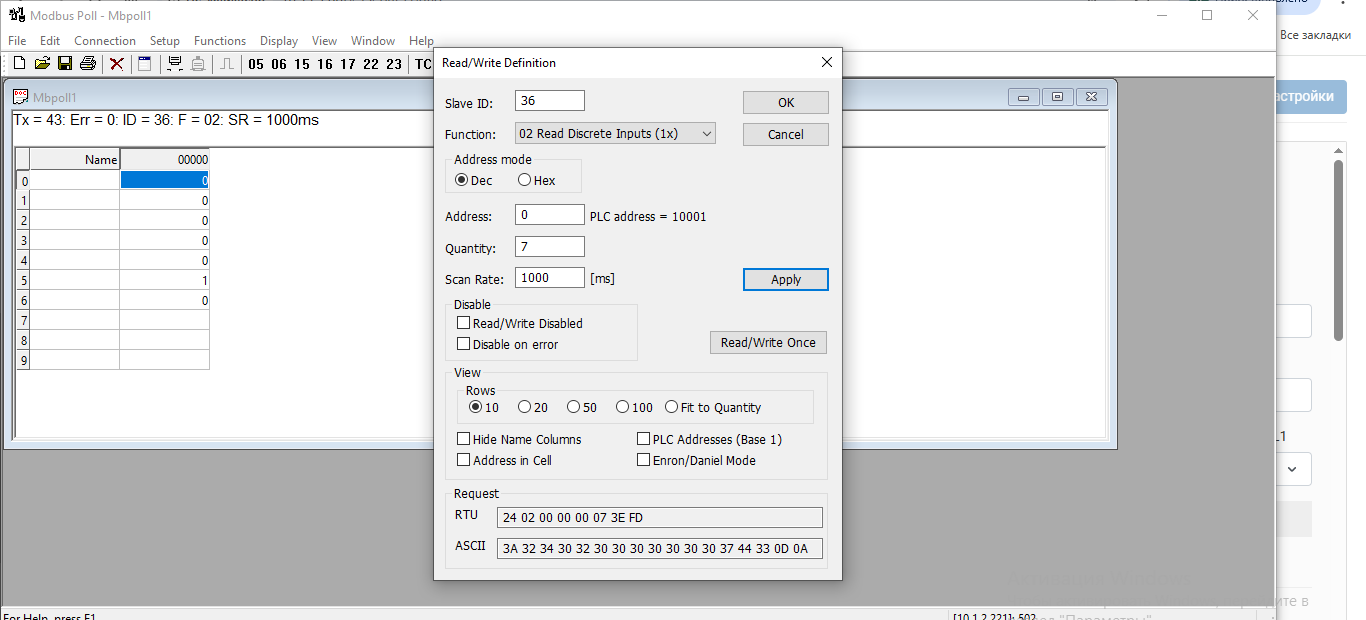Image resolution: width=1366 pixels, height=620 pixels.
Task: Click the RTU request field
Action: [x=660, y=517]
